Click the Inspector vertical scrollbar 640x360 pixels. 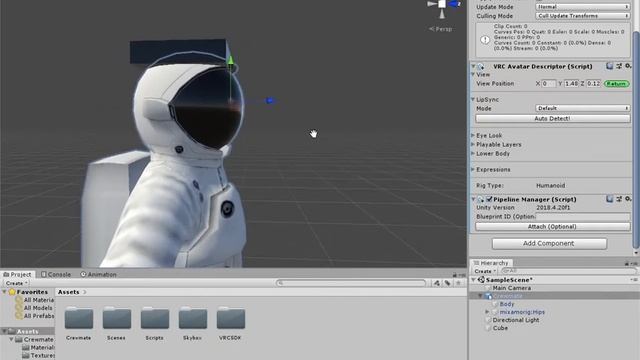pyautogui.click(x=636, y=139)
